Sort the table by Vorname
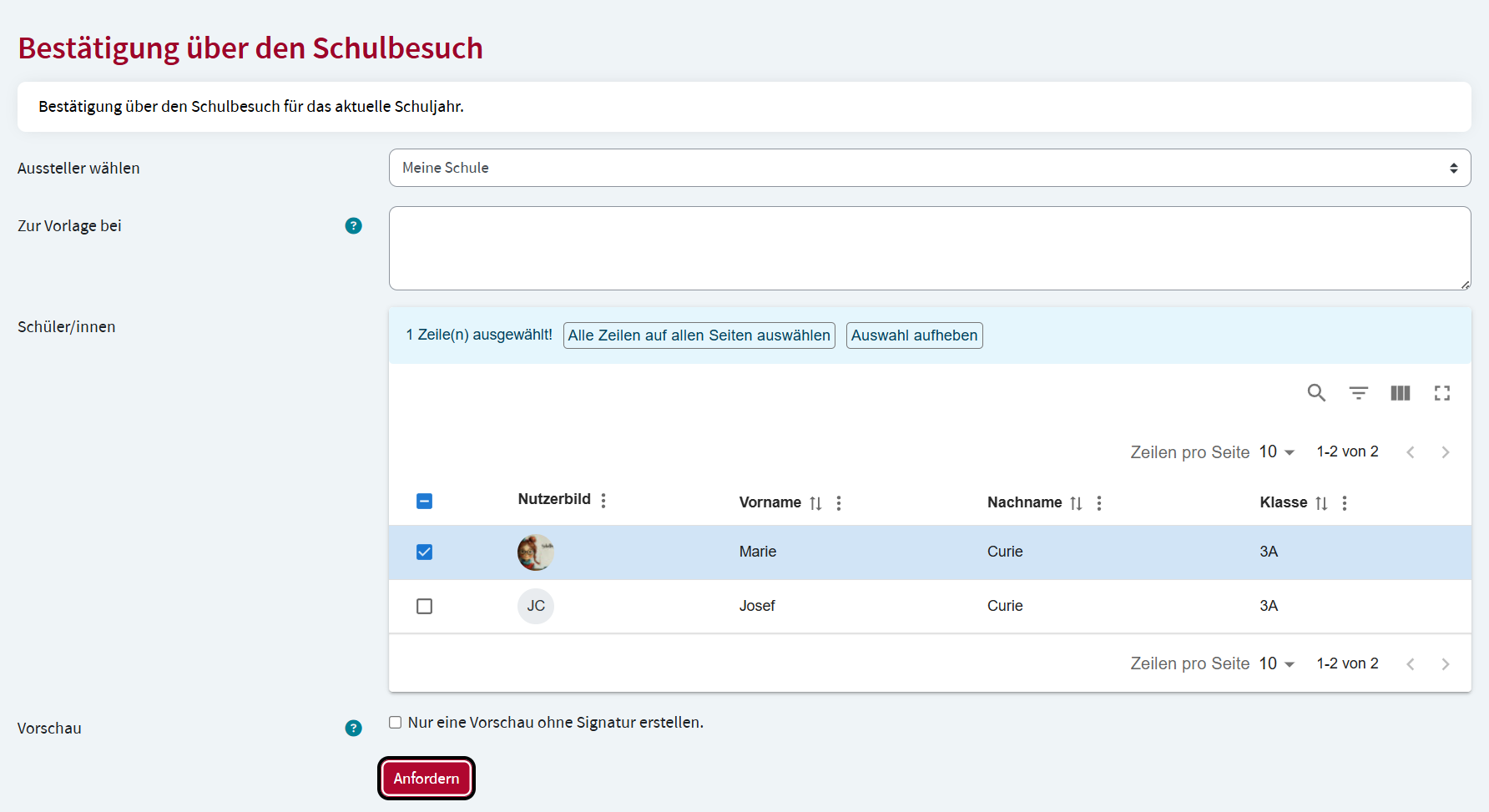Image resolution: width=1489 pixels, height=812 pixels. click(816, 502)
